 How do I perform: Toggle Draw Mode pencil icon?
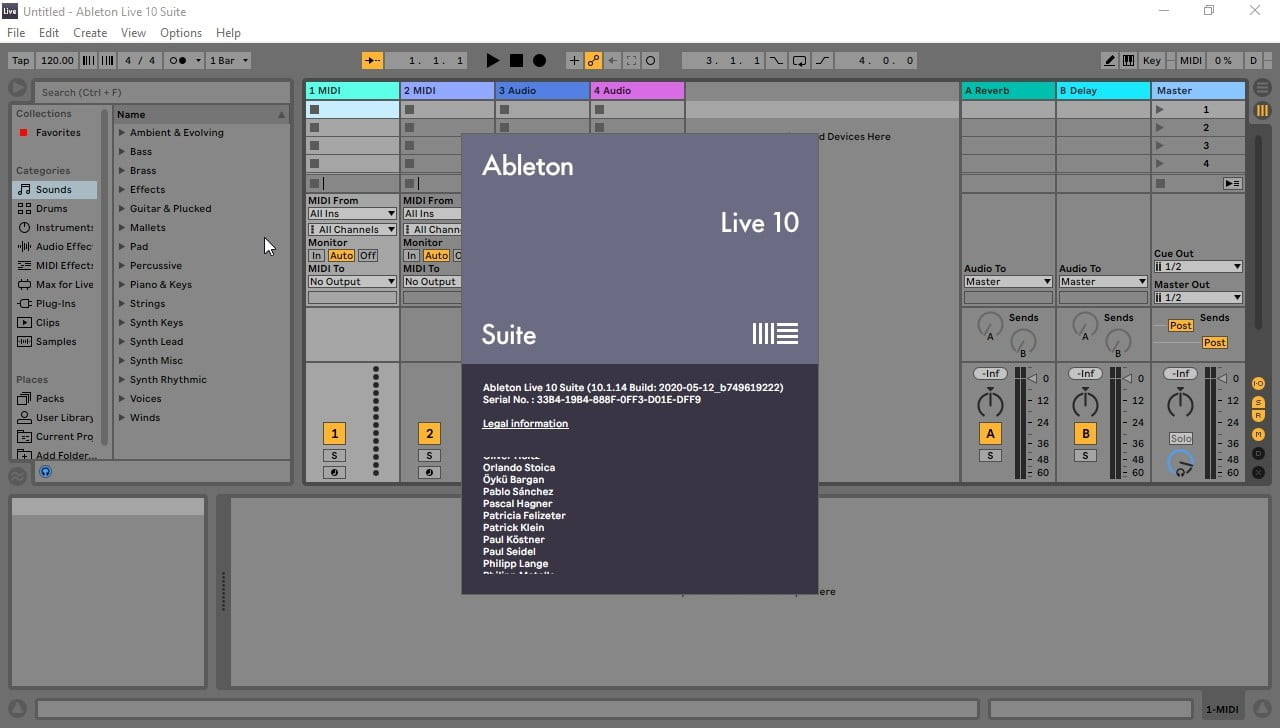pos(1110,60)
